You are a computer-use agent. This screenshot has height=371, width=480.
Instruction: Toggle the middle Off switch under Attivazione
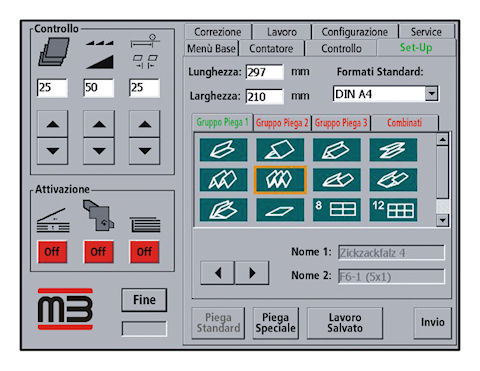click(x=98, y=252)
